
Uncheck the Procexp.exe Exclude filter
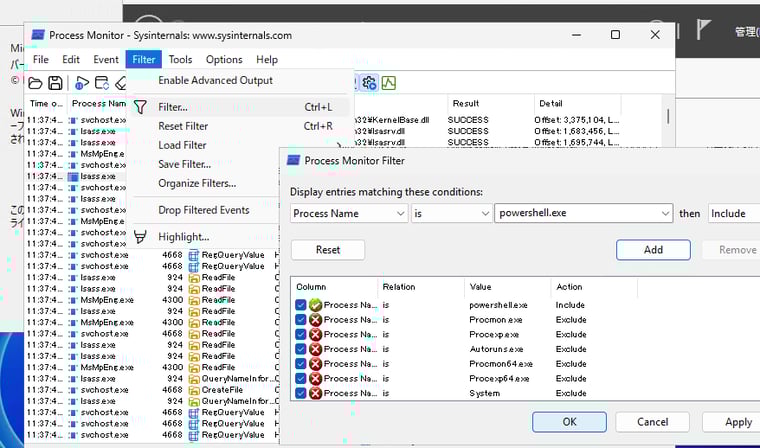pos(301,335)
